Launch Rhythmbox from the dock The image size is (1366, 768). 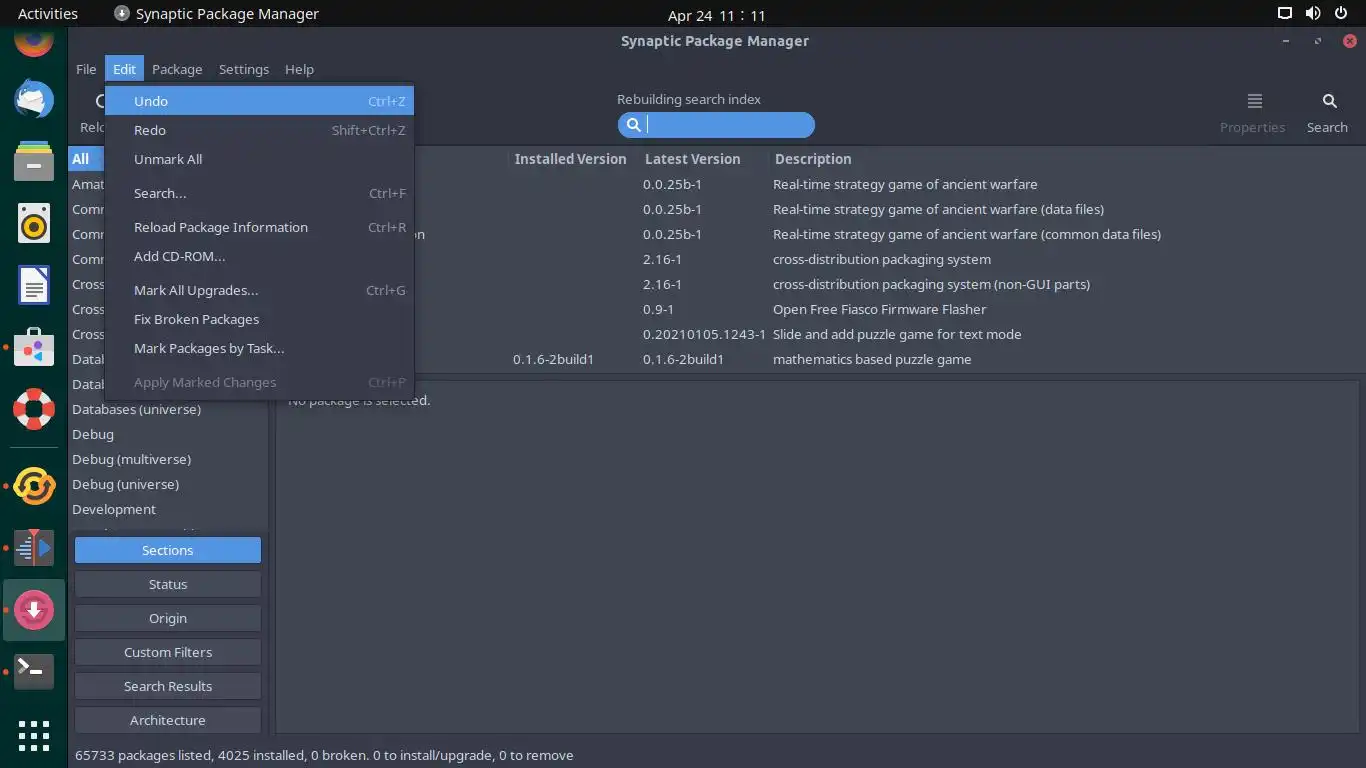pyautogui.click(x=34, y=224)
